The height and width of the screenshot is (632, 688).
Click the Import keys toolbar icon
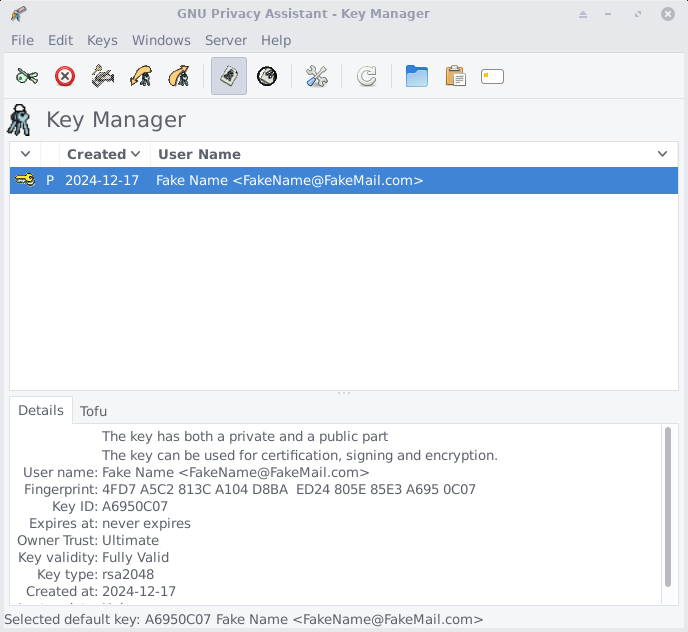click(x=141, y=76)
